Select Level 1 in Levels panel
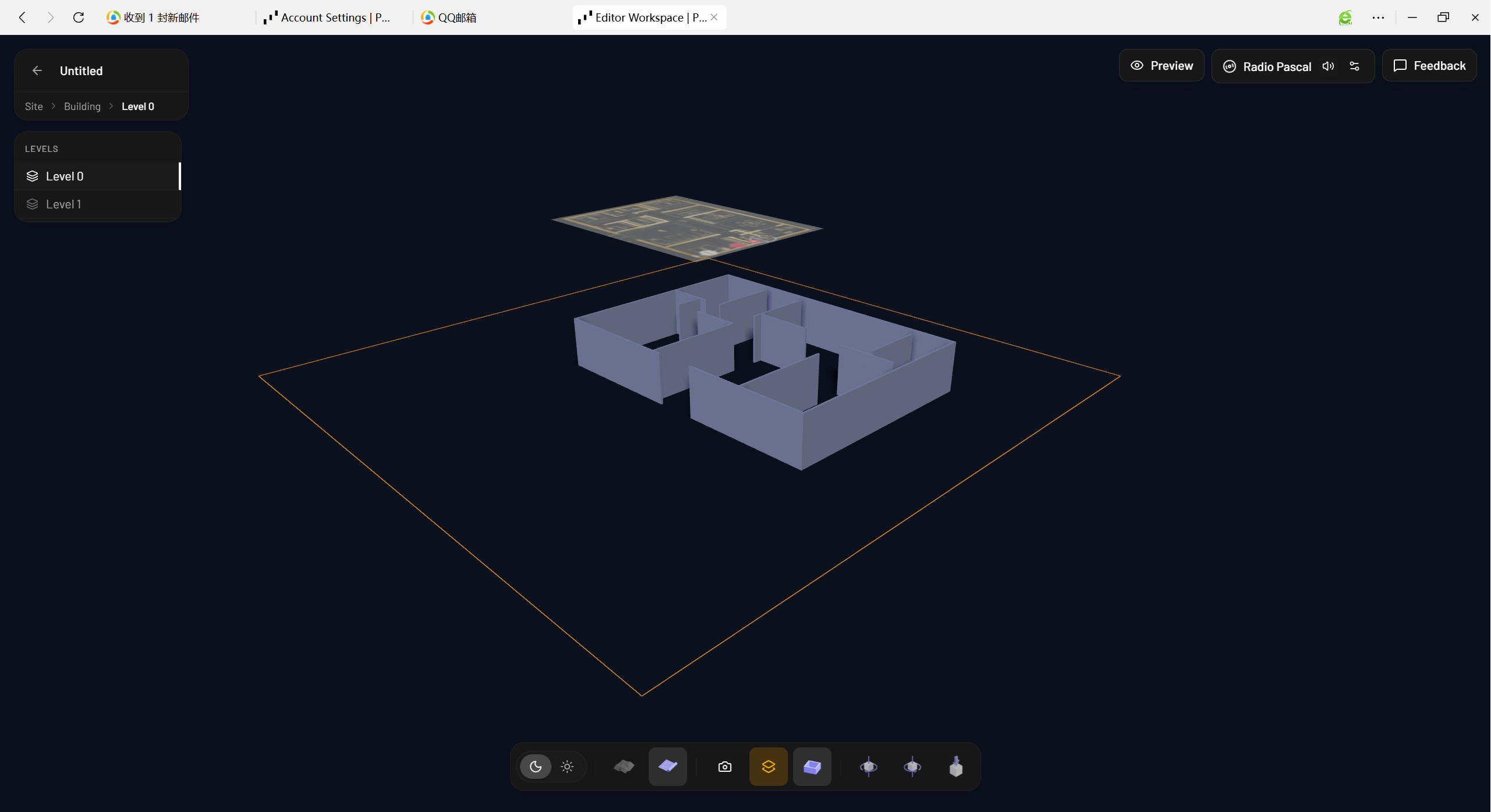This screenshot has height=812, width=1491. point(63,204)
